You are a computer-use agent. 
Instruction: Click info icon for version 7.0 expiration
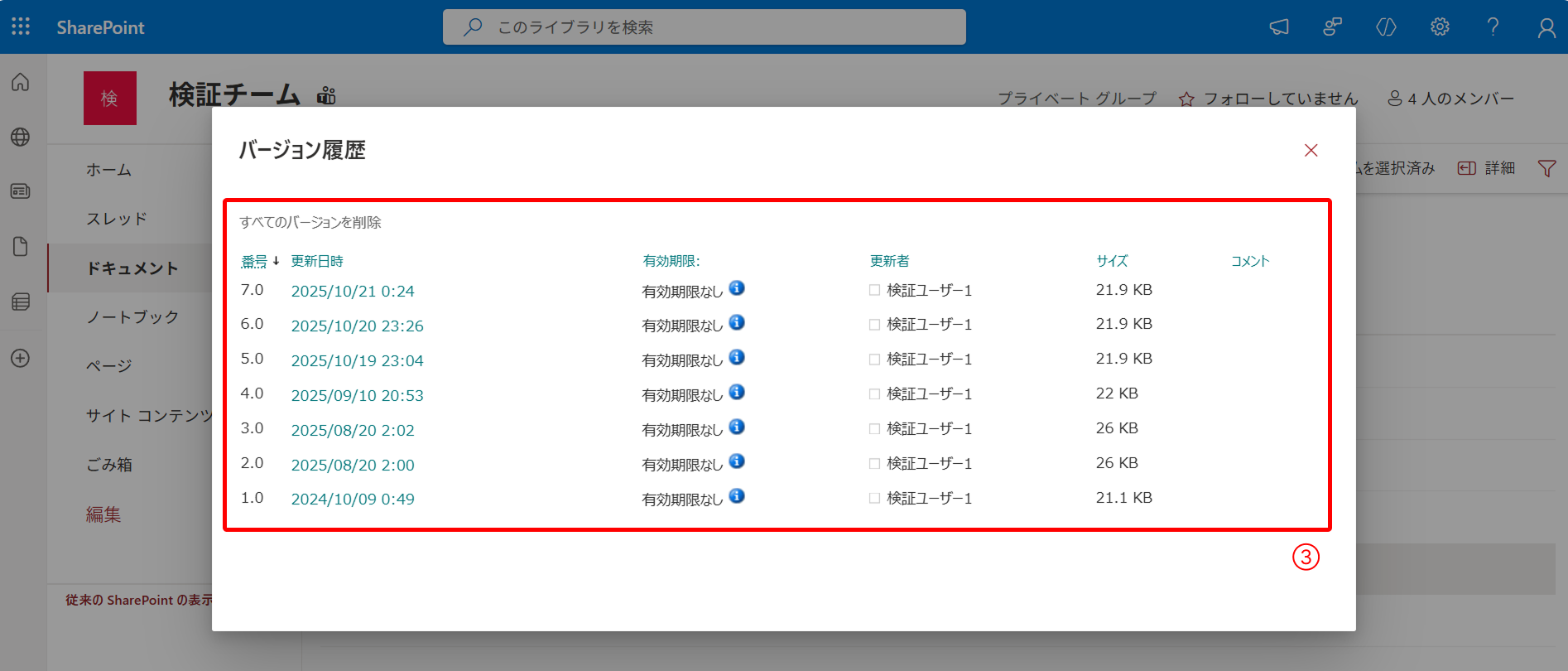[737, 288]
